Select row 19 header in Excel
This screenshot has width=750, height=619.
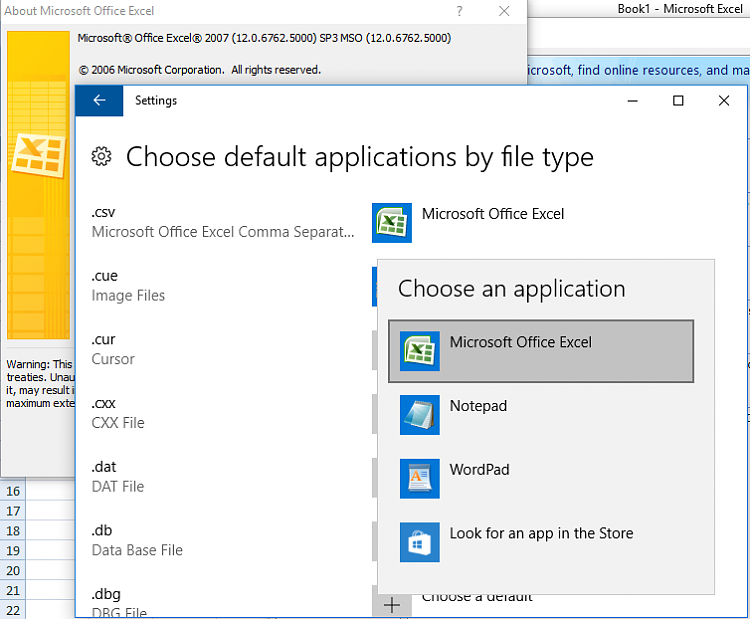[13, 551]
